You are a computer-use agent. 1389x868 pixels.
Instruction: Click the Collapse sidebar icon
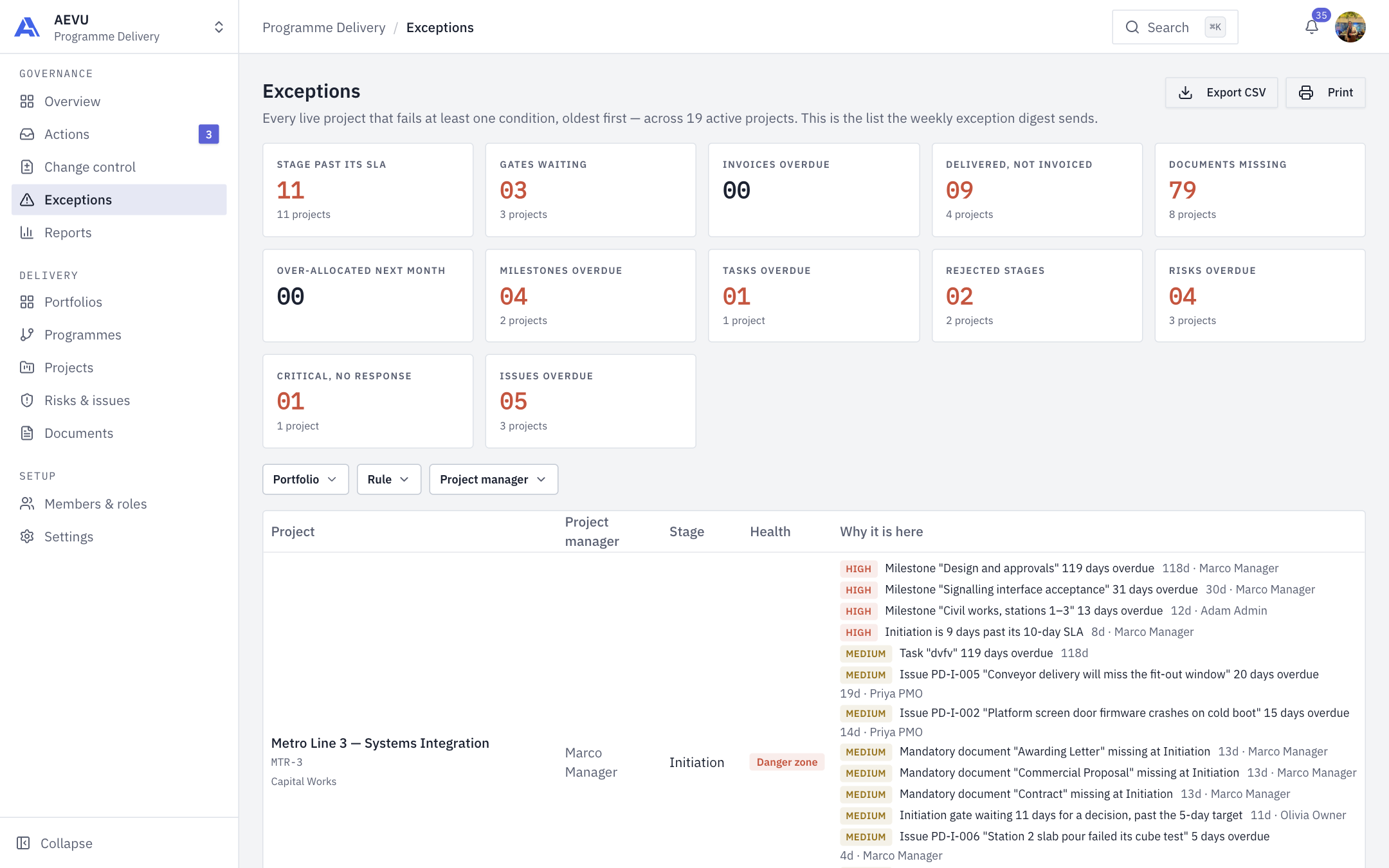(23, 844)
